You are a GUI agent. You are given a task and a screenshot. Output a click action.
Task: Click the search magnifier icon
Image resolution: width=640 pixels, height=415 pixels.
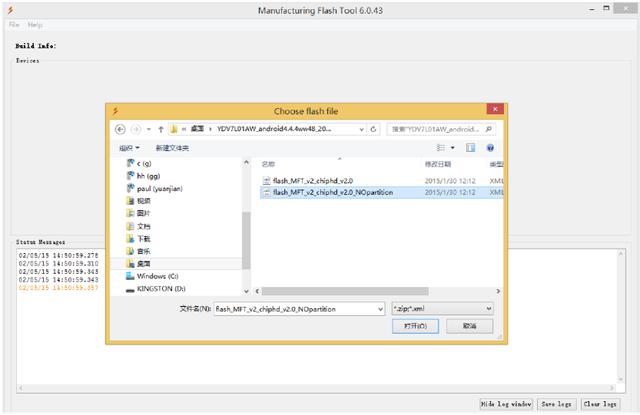tap(488, 129)
